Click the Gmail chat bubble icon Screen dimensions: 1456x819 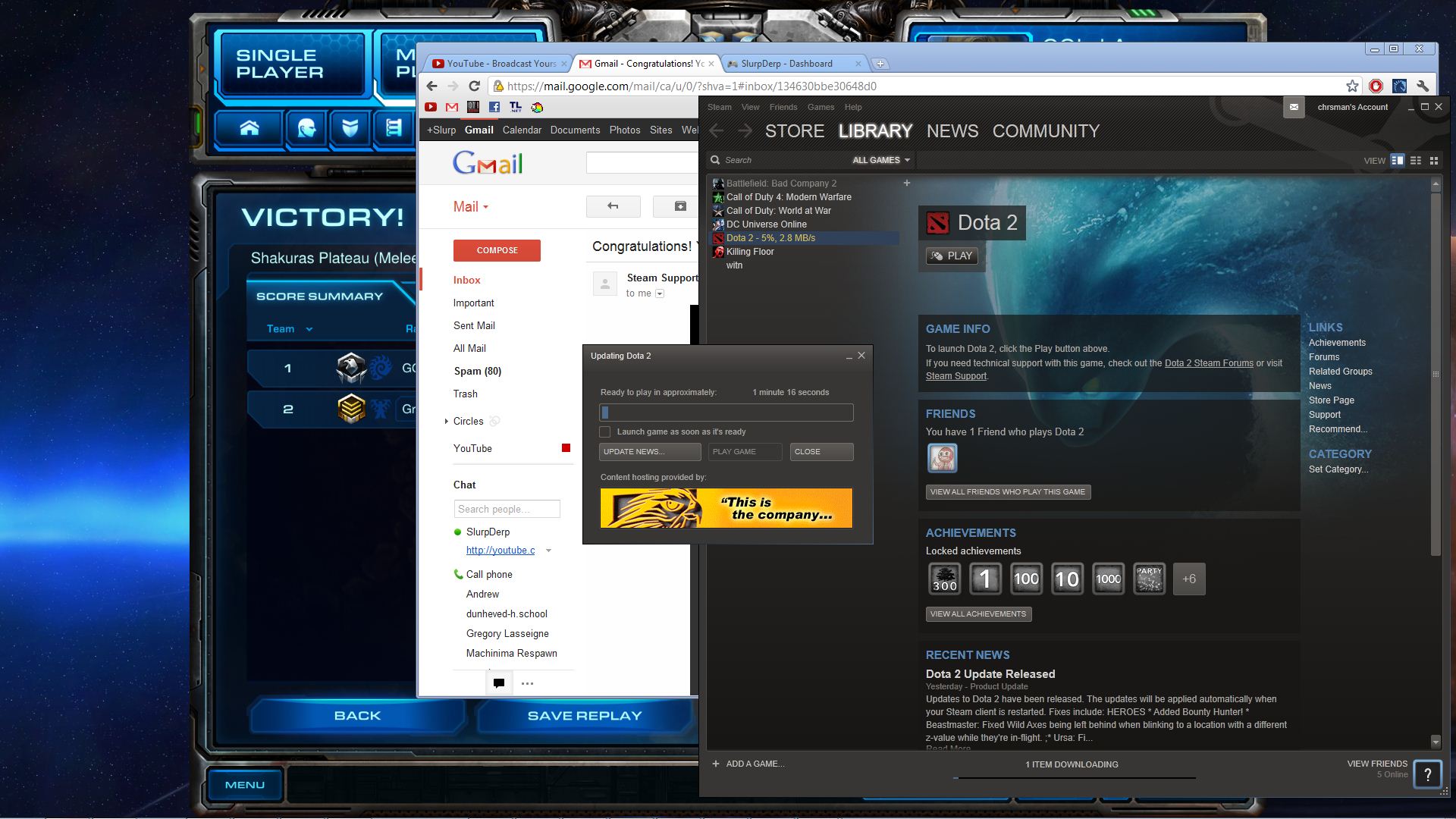499,683
